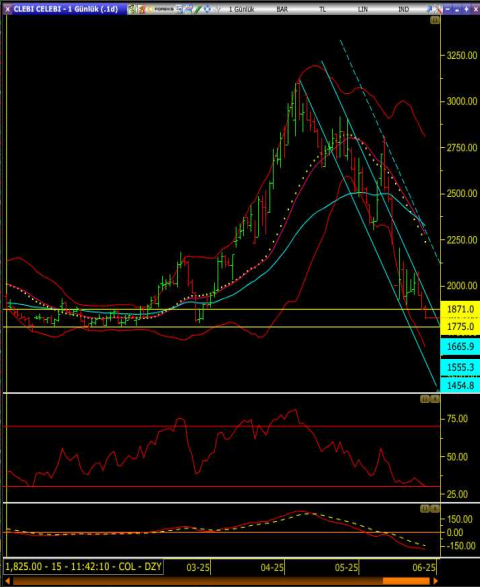
Task: Open the IND indicator menu
Action: tap(403, 9)
